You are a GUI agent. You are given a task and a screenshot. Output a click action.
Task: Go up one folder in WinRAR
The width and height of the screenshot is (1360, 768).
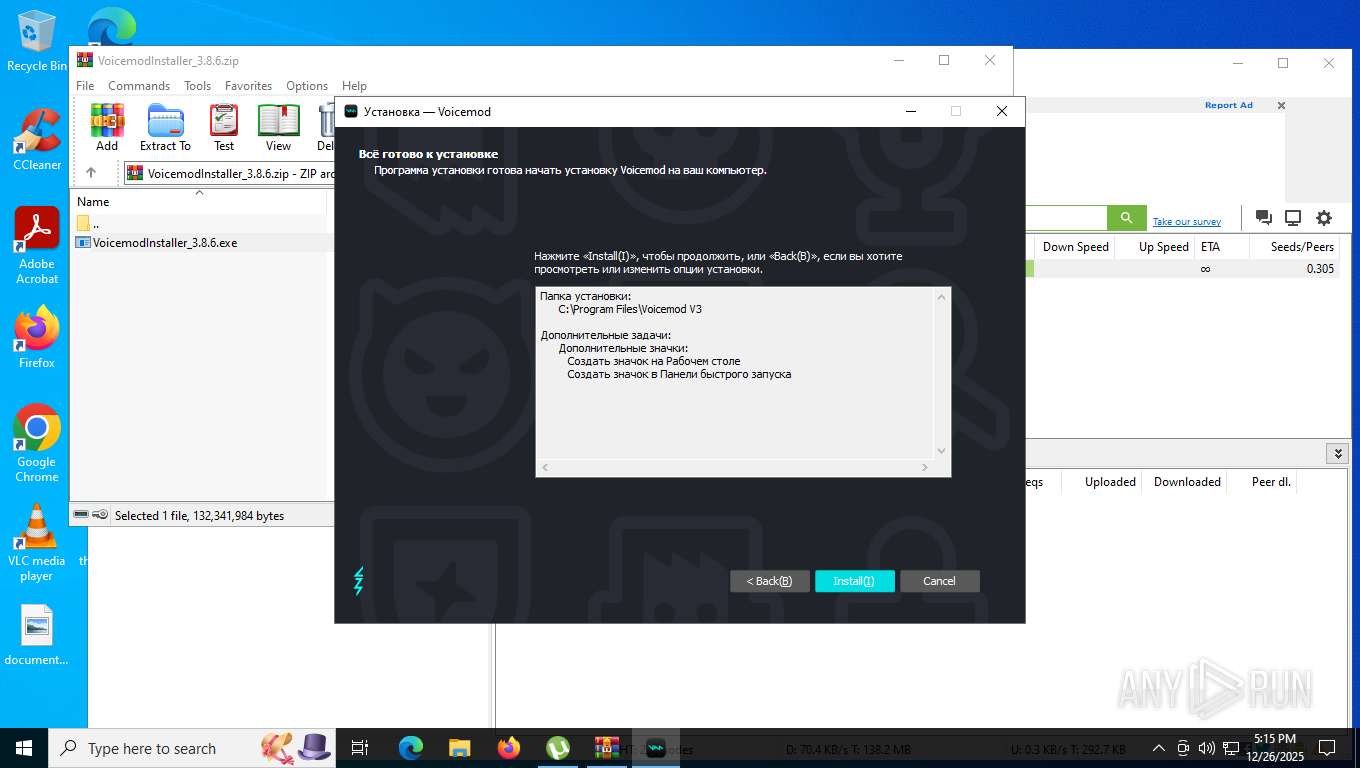[x=91, y=173]
